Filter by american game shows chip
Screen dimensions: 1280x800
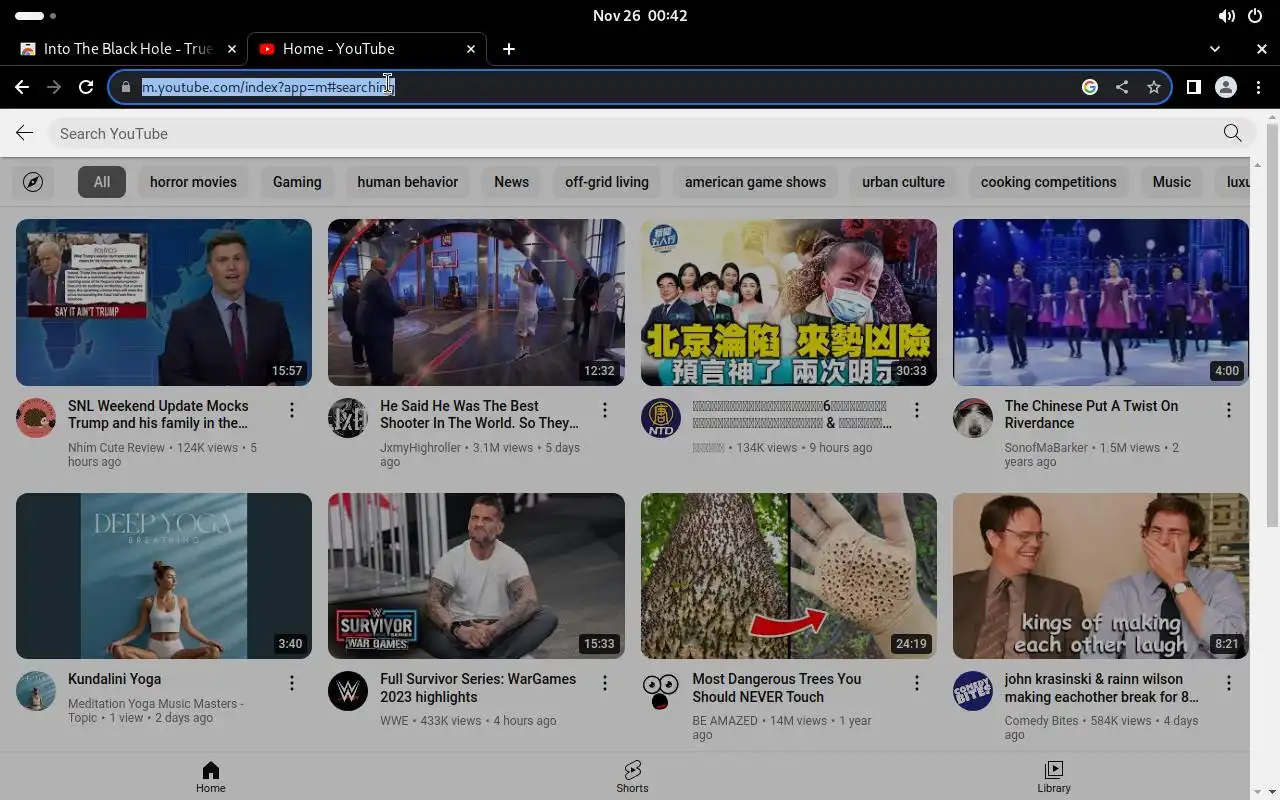pyautogui.click(x=755, y=182)
